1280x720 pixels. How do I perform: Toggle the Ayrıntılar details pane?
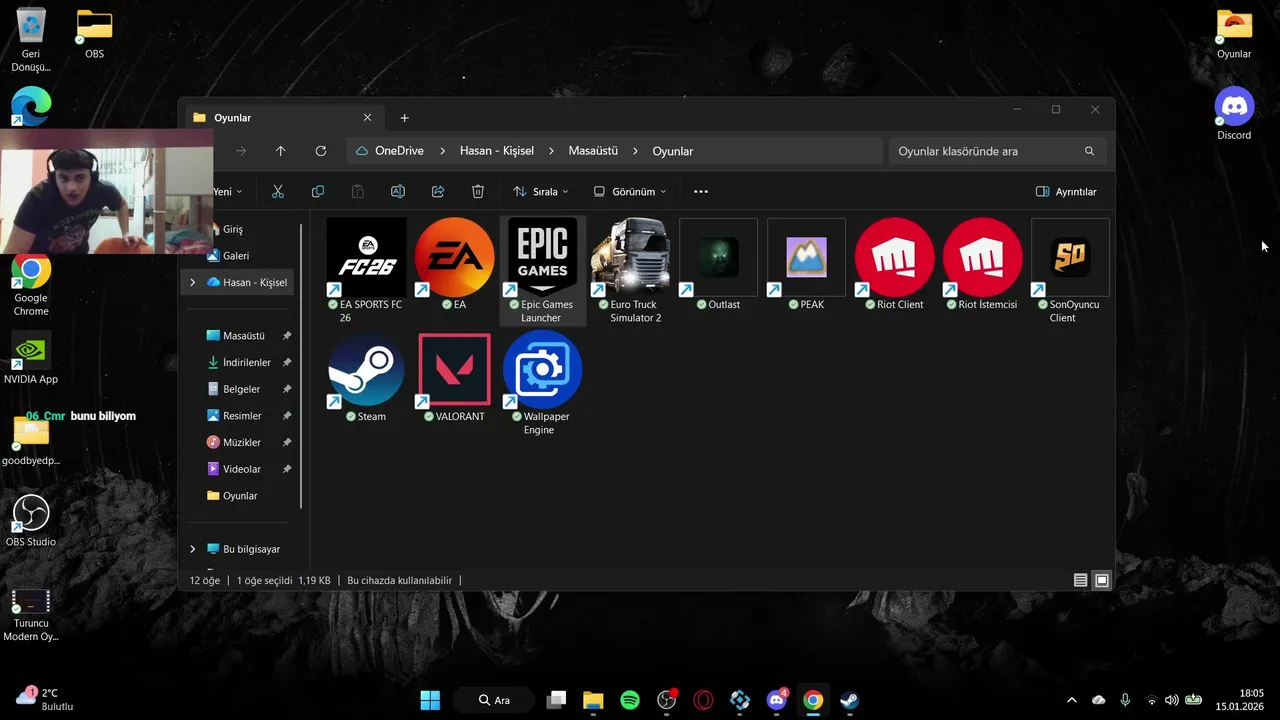point(1066,191)
